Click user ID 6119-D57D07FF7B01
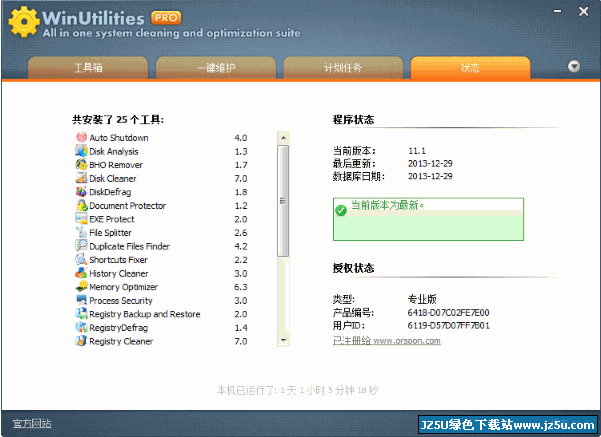Viewport: 601px width, 437px height. (x=448, y=325)
